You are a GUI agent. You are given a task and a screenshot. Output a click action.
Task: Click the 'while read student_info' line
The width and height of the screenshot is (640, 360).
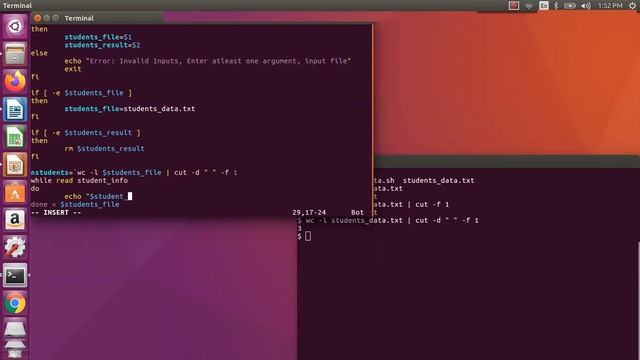click(79, 180)
